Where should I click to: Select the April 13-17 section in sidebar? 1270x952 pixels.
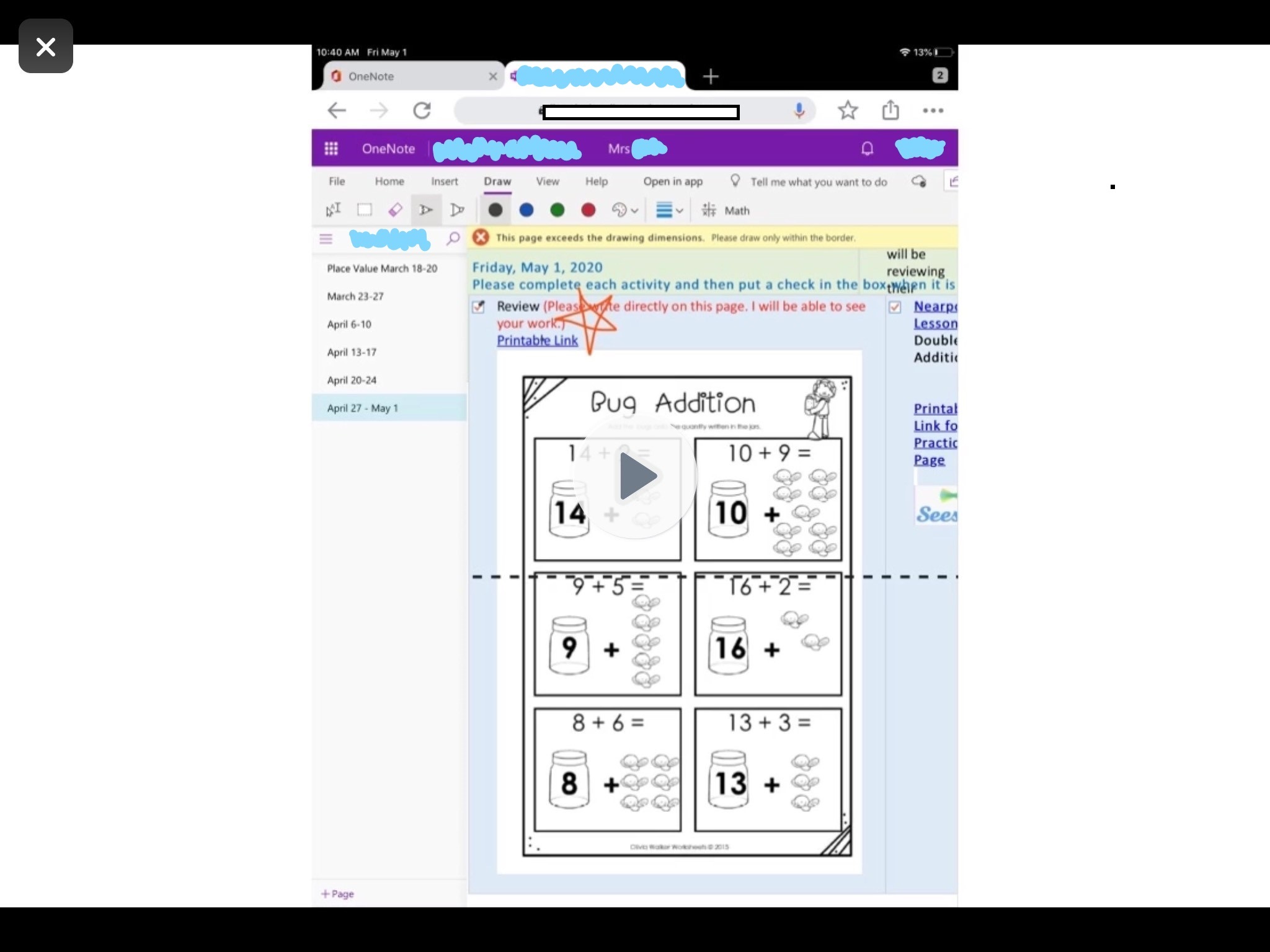[x=351, y=351]
